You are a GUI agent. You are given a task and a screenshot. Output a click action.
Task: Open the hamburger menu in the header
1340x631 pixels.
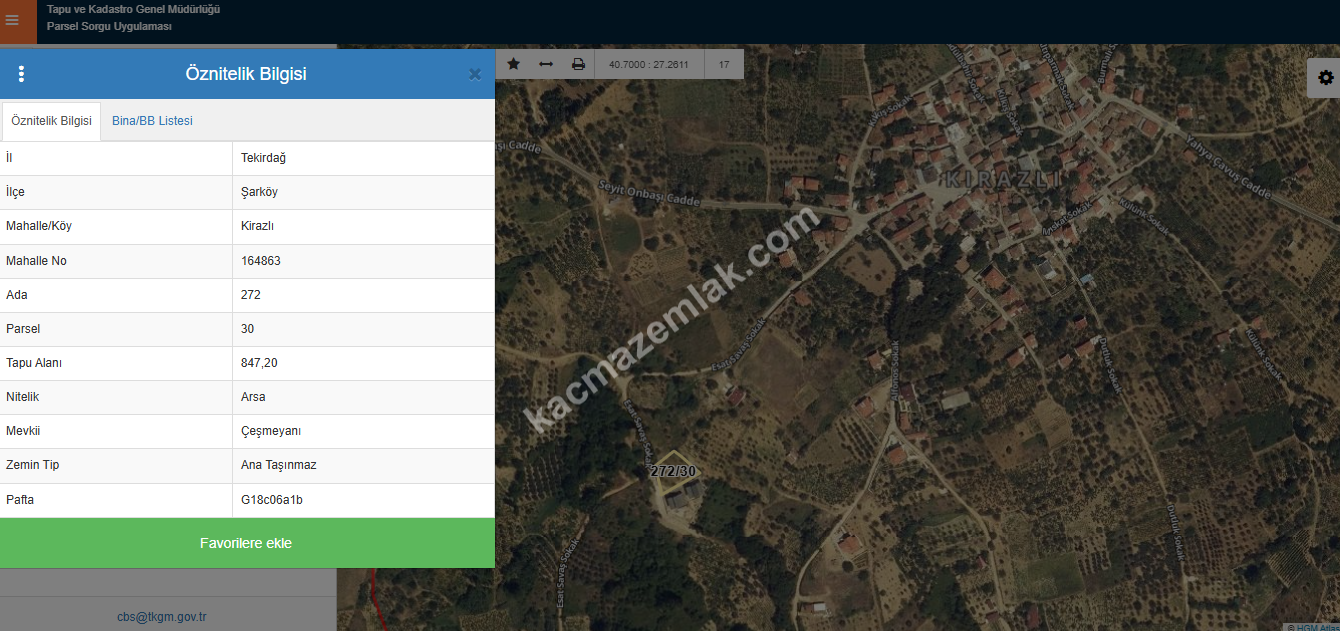[x=12, y=20]
